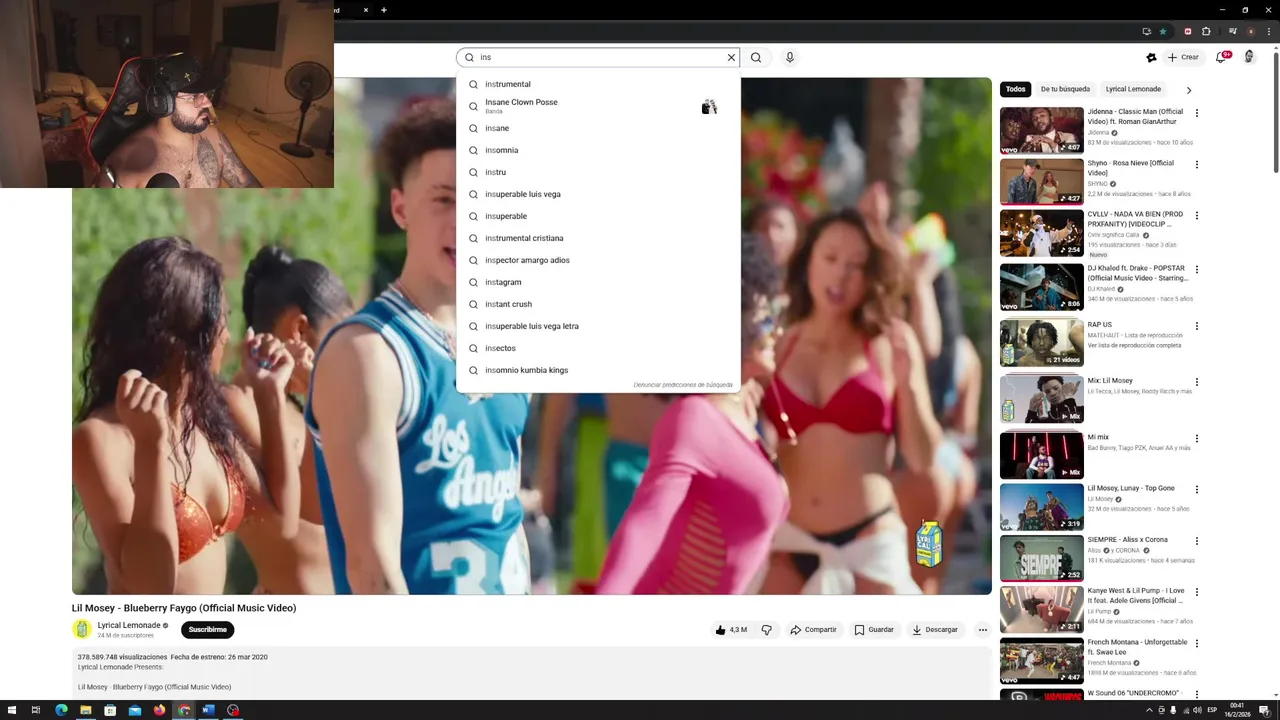Click into the search field containing ins
The width and height of the screenshot is (1280, 720).
(x=598, y=57)
